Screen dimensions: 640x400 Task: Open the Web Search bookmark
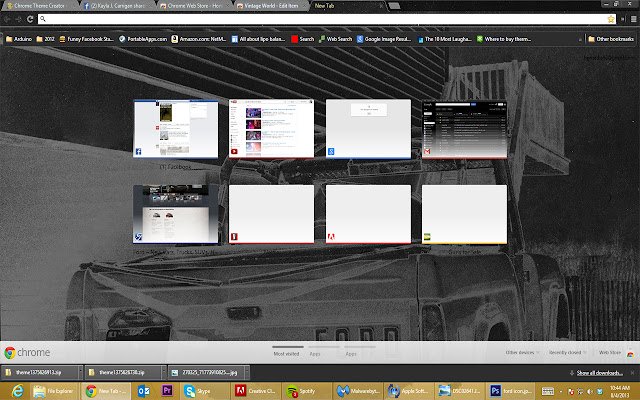(x=335, y=39)
